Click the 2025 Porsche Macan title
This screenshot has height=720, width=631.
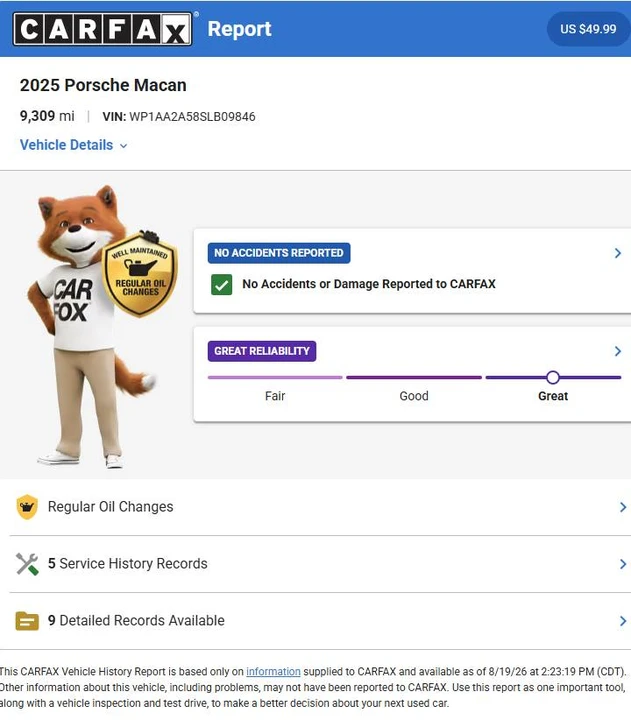point(103,85)
